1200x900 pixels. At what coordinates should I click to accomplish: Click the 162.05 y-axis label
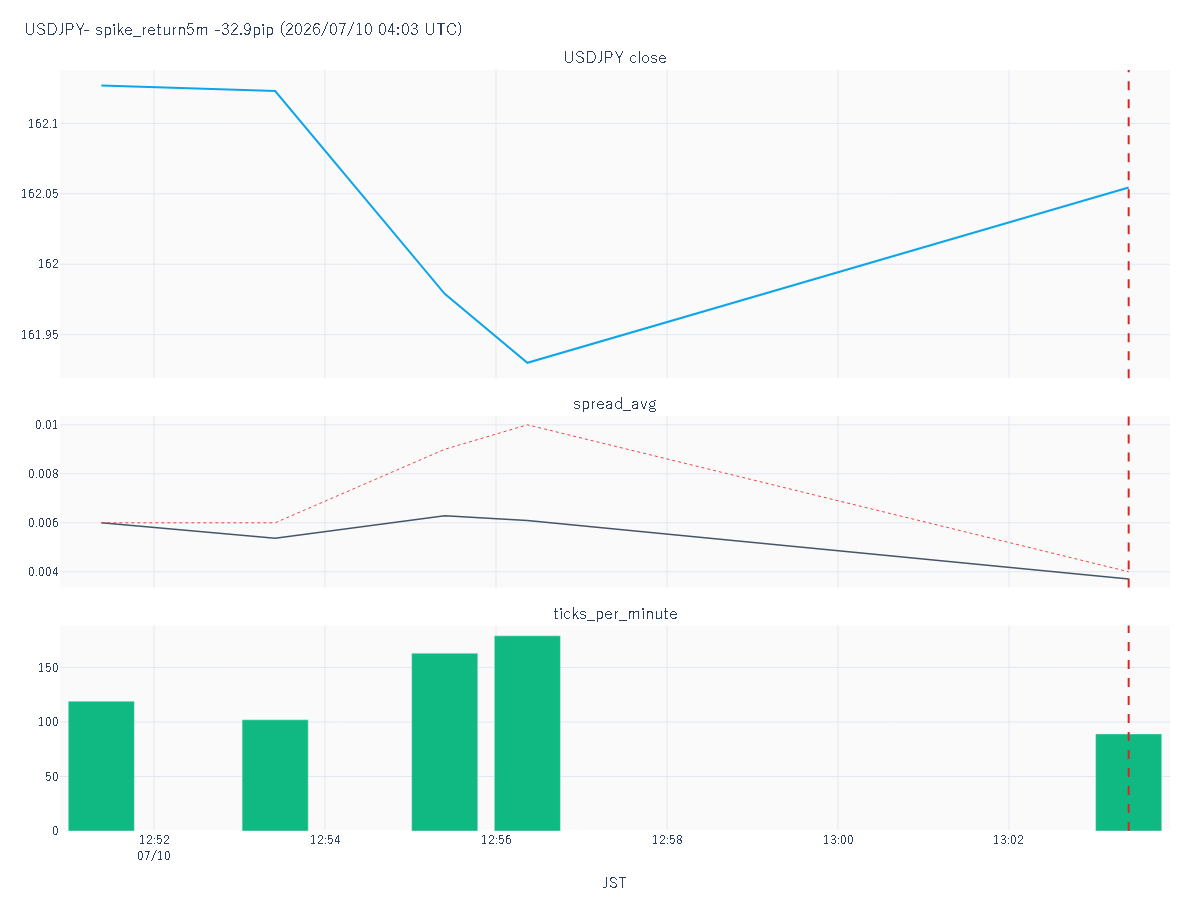tap(39, 194)
